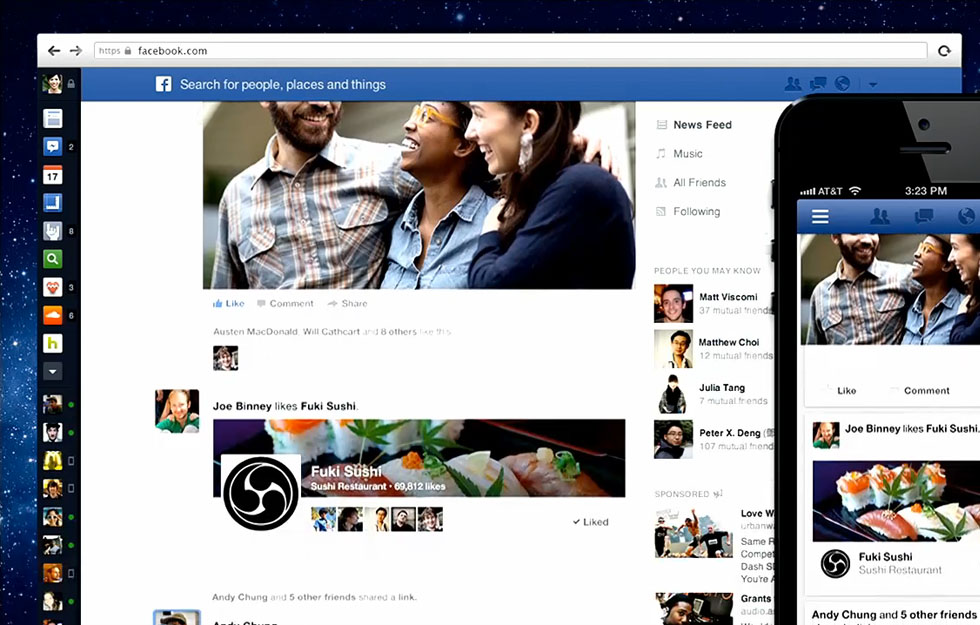Open friend requests icon in Facebook toolbar
This screenshot has height=625, width=980.
(x=793, y=83)
